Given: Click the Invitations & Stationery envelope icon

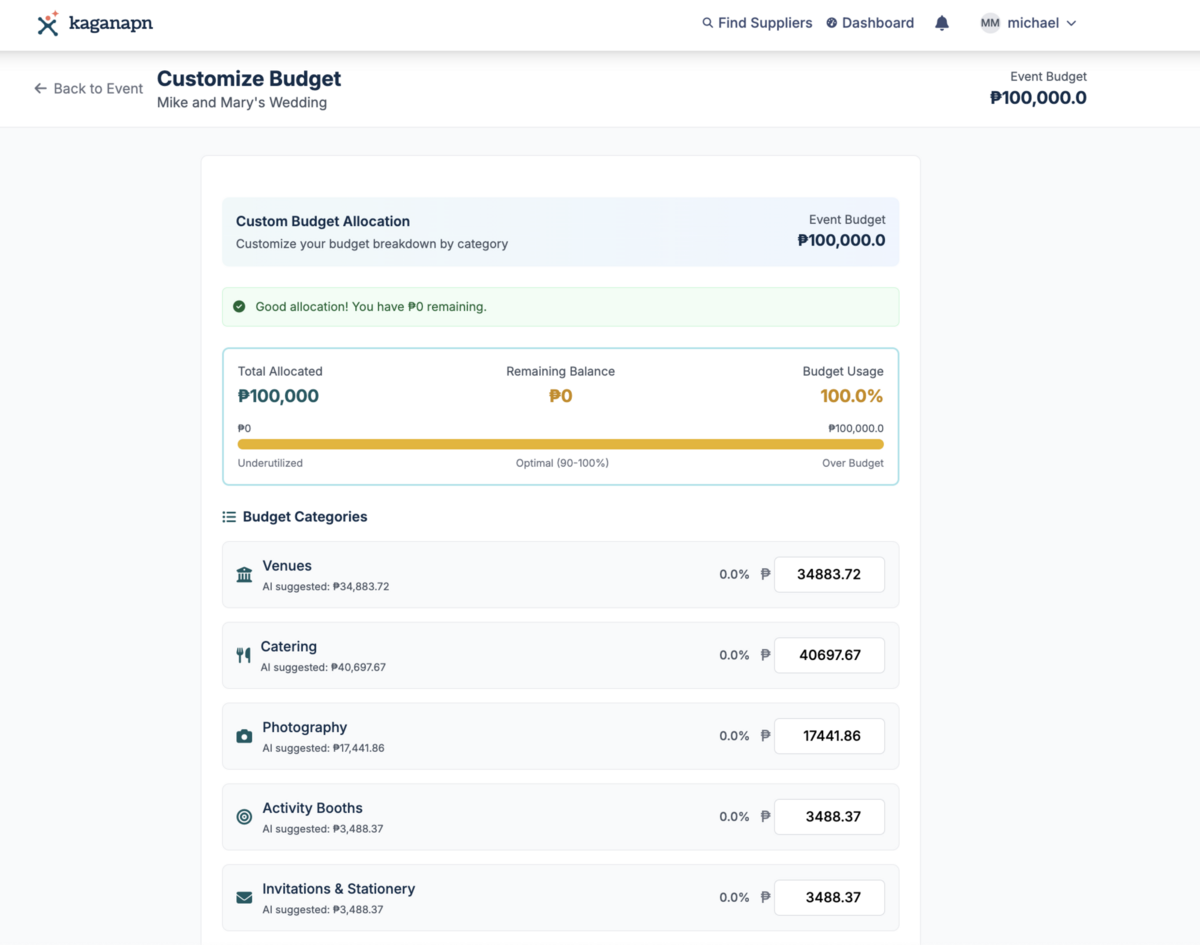Looking at the screenshot, I should pyautogui.click(x=243, y=897).
